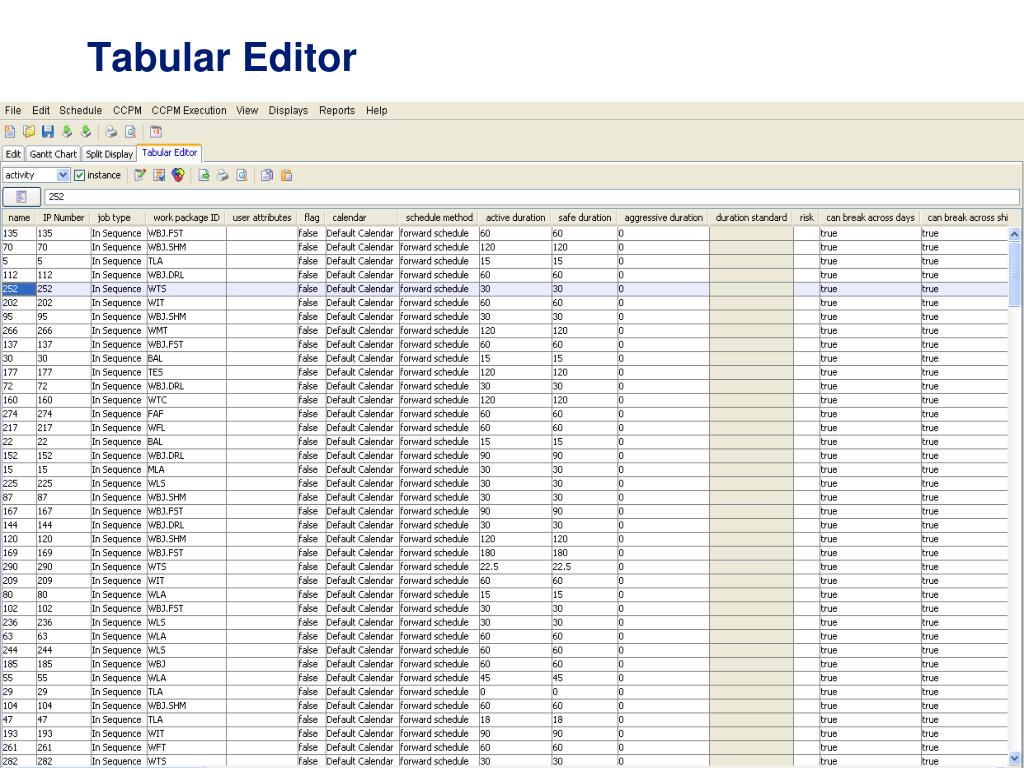The height and width of the screenshot is (768, 1024).
Task: Click the user attributes column header
Action: pos(262,217)
